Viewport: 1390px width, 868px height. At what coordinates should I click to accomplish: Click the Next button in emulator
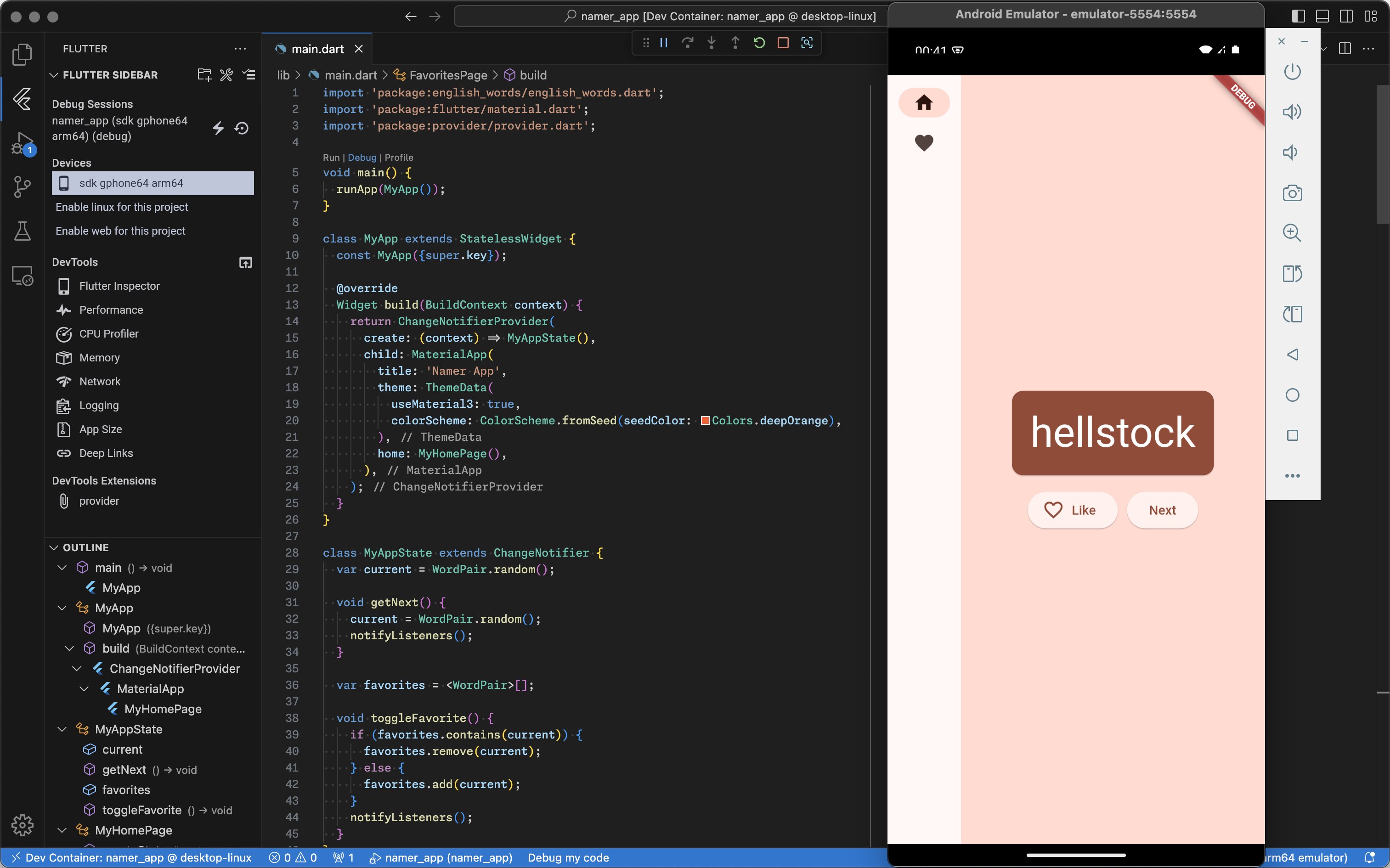click(x=1162, y=510)
